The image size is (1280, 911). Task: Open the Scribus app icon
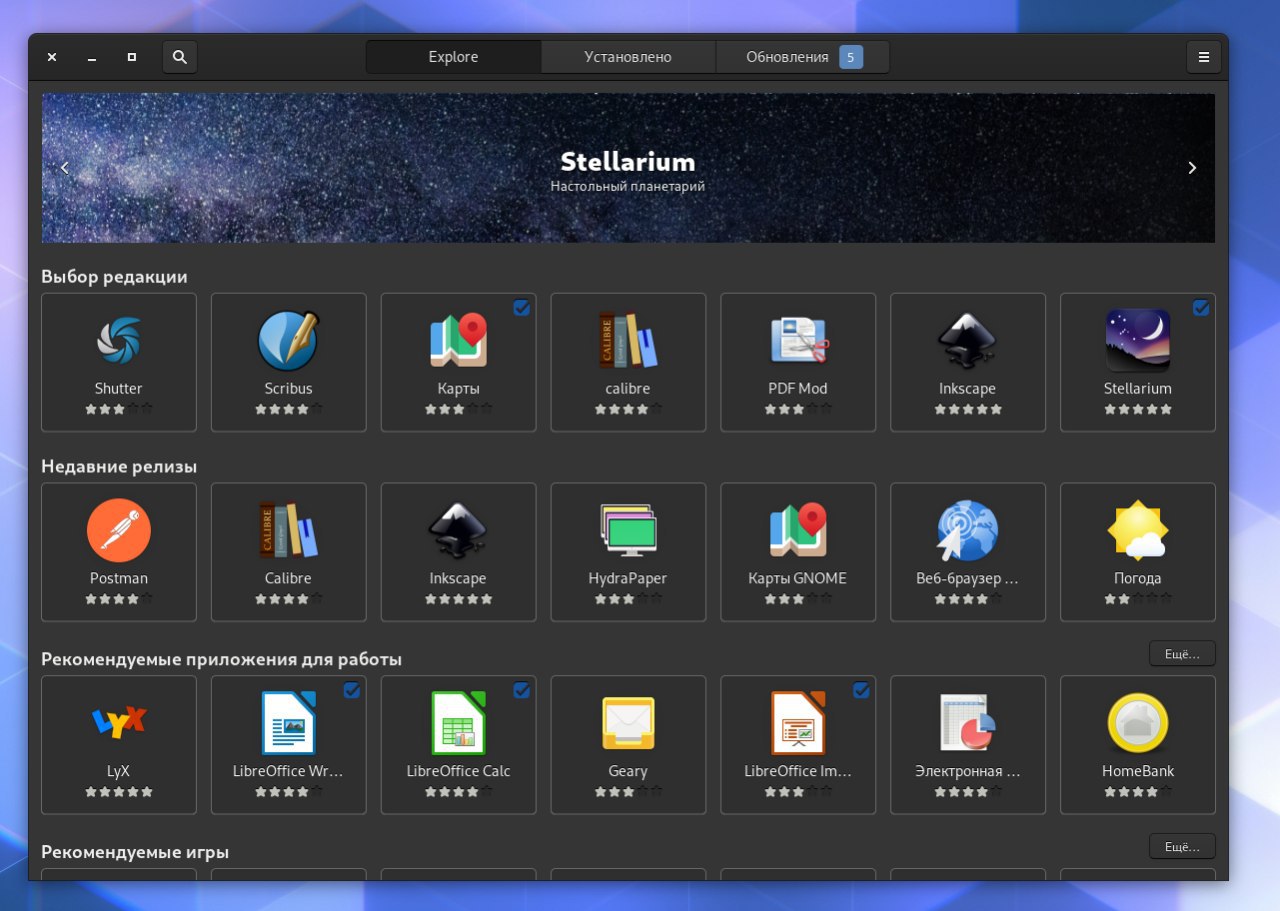coord(288,340)
